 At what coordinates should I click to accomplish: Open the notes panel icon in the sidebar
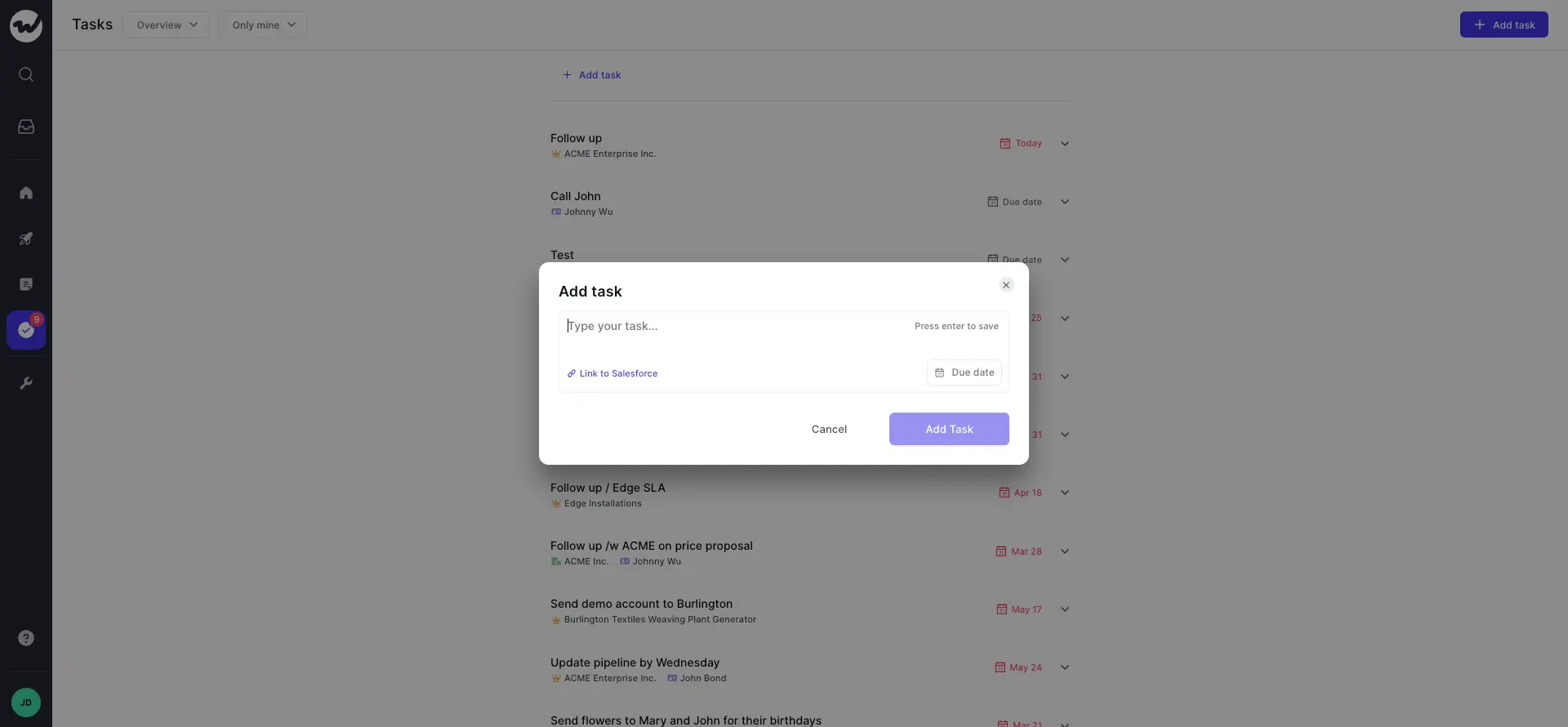[x=26, y=283]
